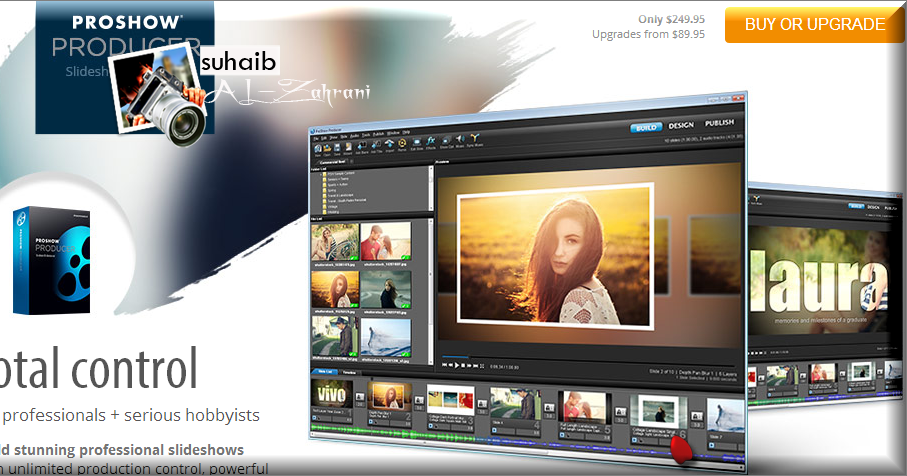Click the Open show toolbar icon
Screen dimensions: 907x476
click(x=327, y=148)
